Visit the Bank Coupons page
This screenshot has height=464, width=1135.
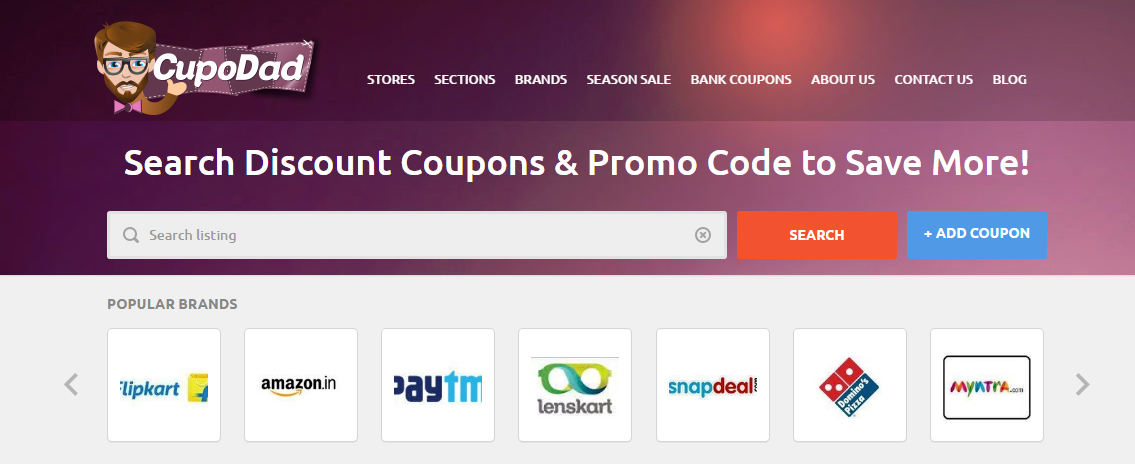[741, 80]
